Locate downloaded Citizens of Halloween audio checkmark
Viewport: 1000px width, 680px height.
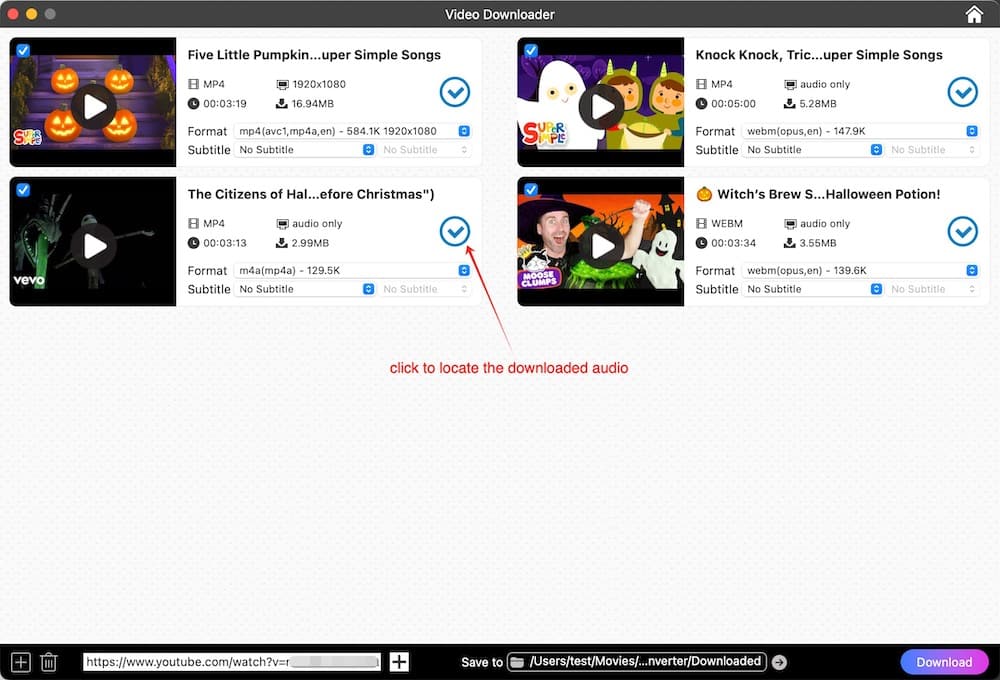click(455, 231)
